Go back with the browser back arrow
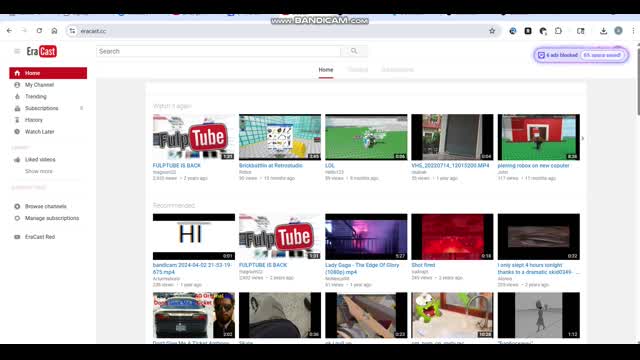 point(9,31)
